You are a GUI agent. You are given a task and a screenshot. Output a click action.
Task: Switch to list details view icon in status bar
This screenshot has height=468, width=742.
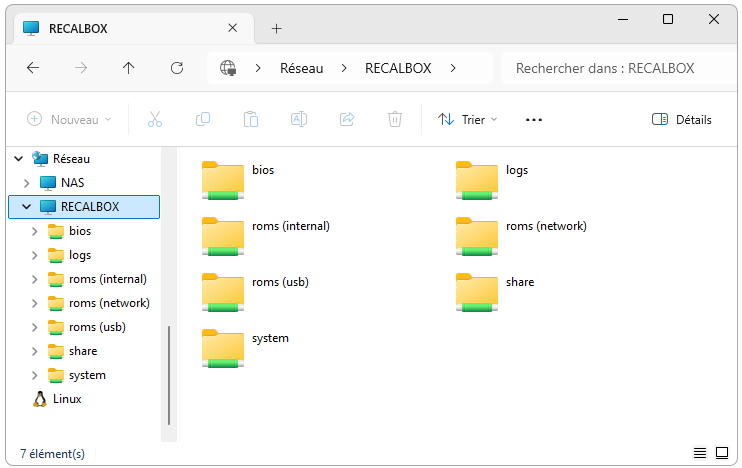(x=699, y=453)
